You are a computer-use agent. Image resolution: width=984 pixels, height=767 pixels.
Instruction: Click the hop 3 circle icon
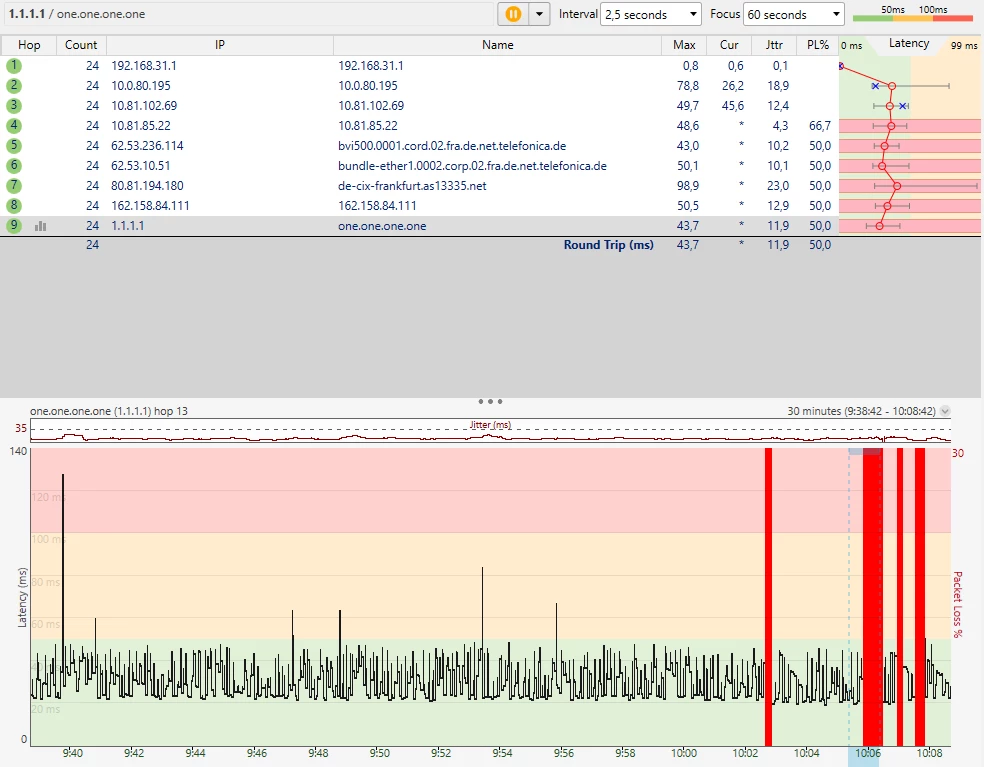pos(14,106)
